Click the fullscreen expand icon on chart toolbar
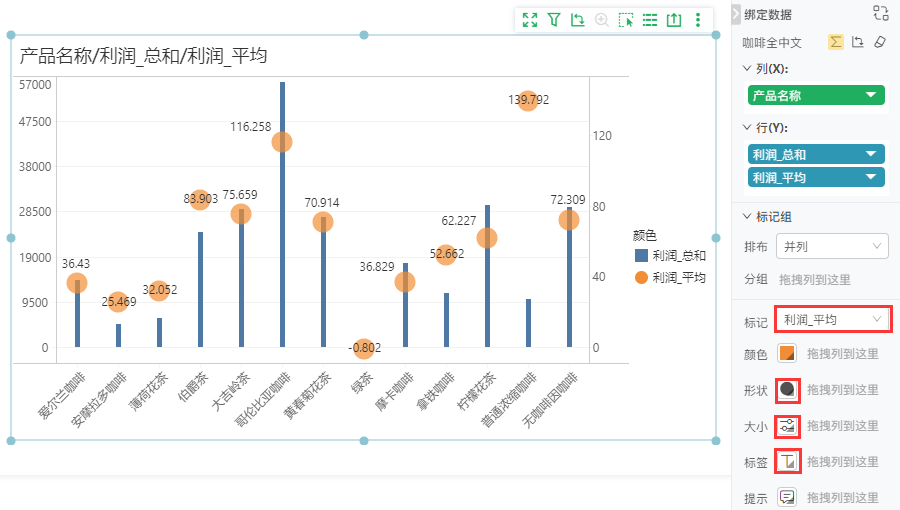This screenshot has height=510, width=900. (x=530, y=20)
